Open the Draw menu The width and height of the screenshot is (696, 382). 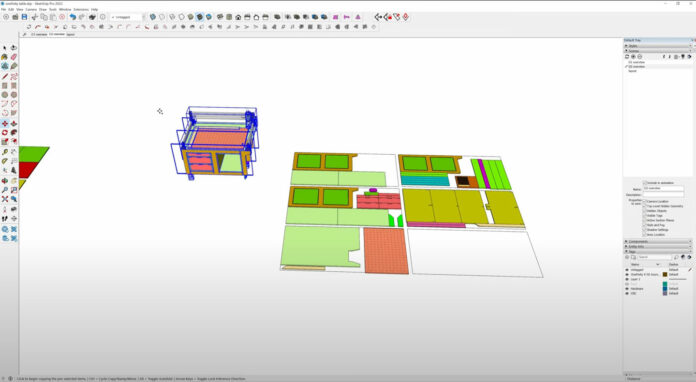click(x=43, y=9)
